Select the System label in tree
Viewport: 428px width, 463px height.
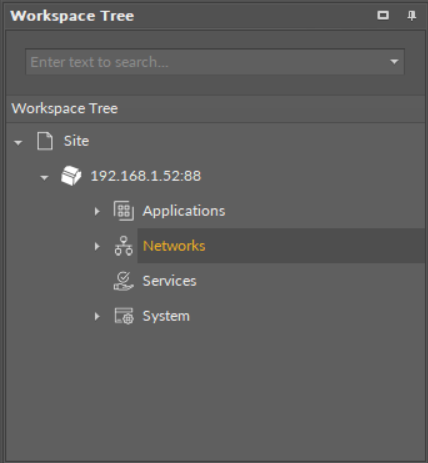[x=166, y=316]
